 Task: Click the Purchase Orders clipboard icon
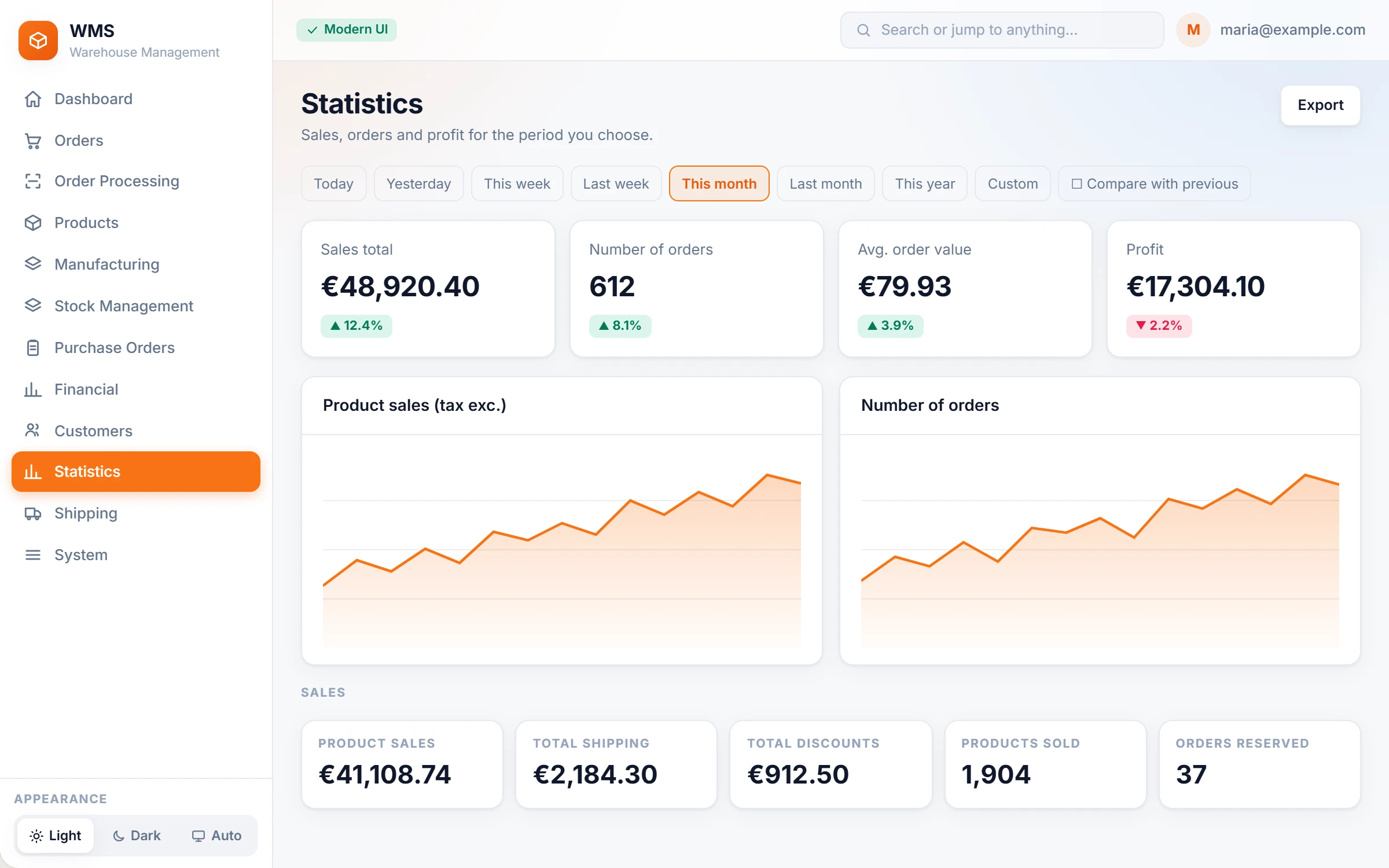33,348
